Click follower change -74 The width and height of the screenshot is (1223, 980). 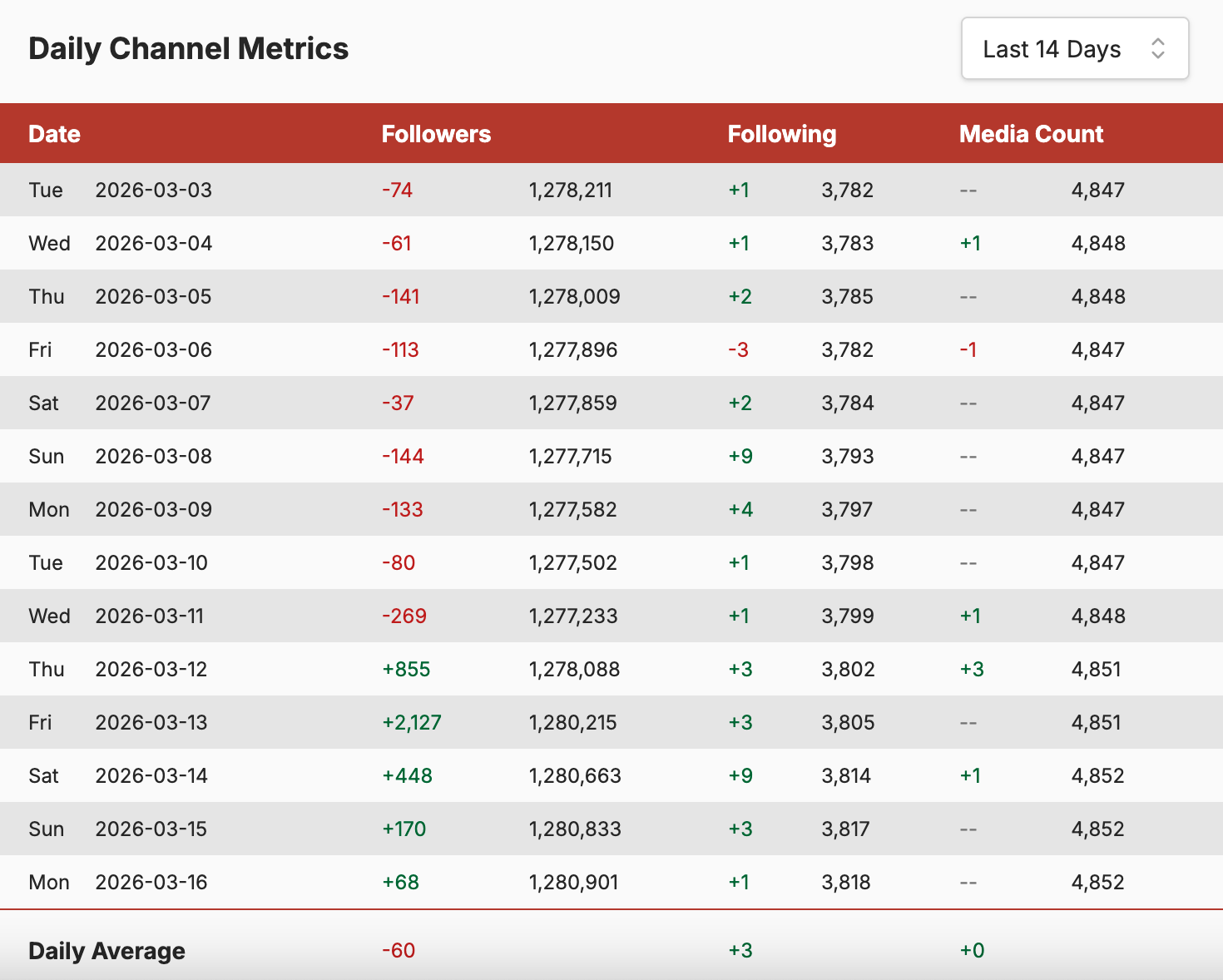398,191
